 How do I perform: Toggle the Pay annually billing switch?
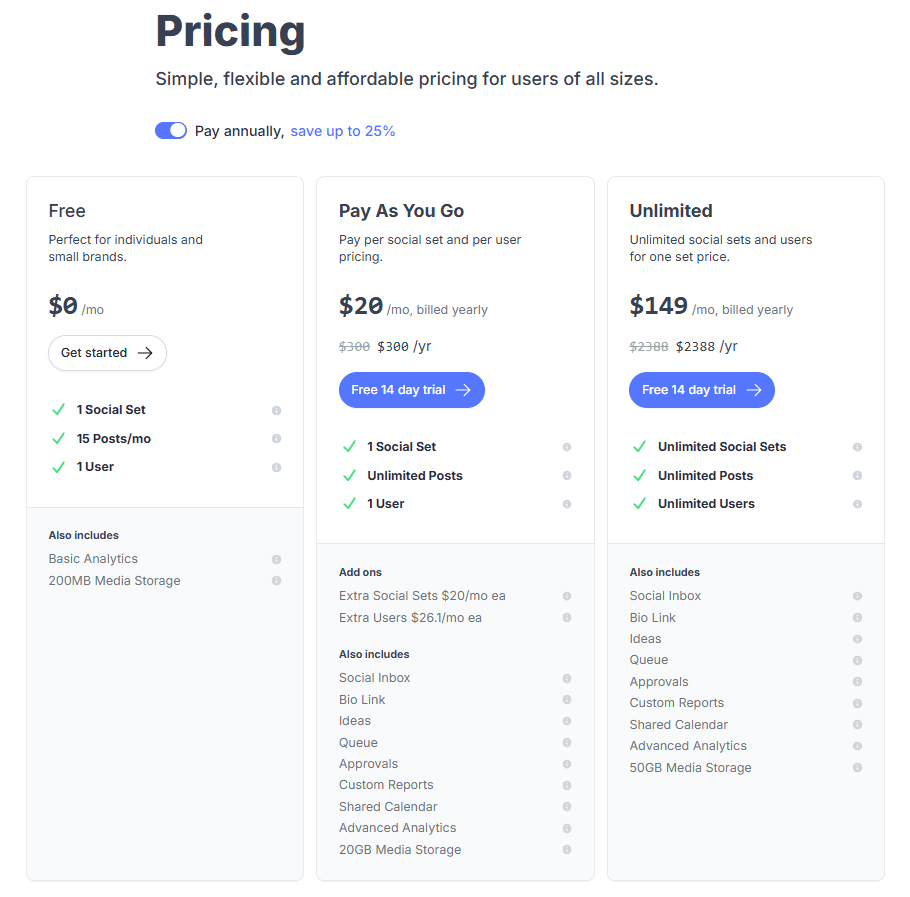click(x=171, y=130)
